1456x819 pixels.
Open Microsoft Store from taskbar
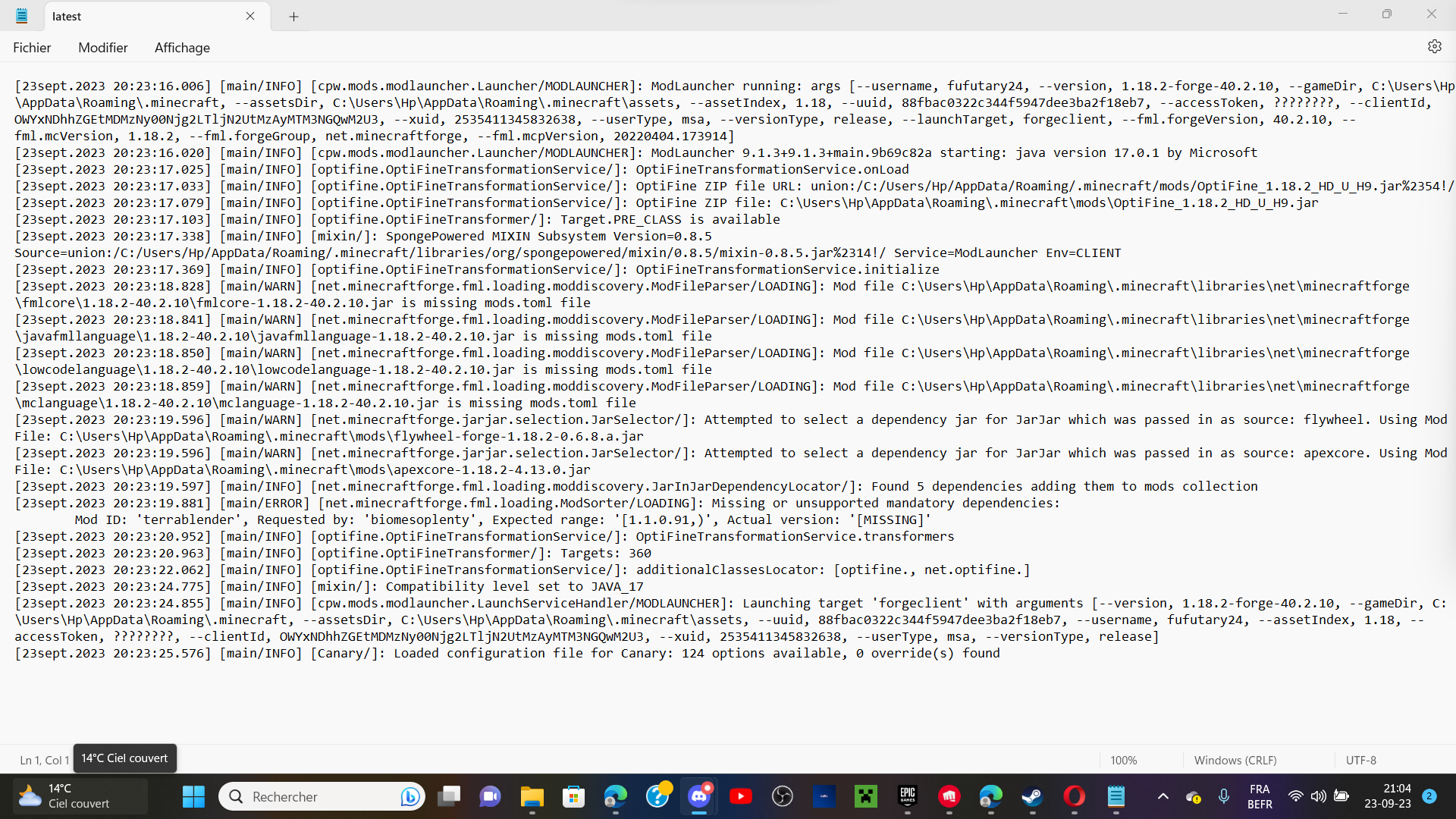(x=574, y=796)
